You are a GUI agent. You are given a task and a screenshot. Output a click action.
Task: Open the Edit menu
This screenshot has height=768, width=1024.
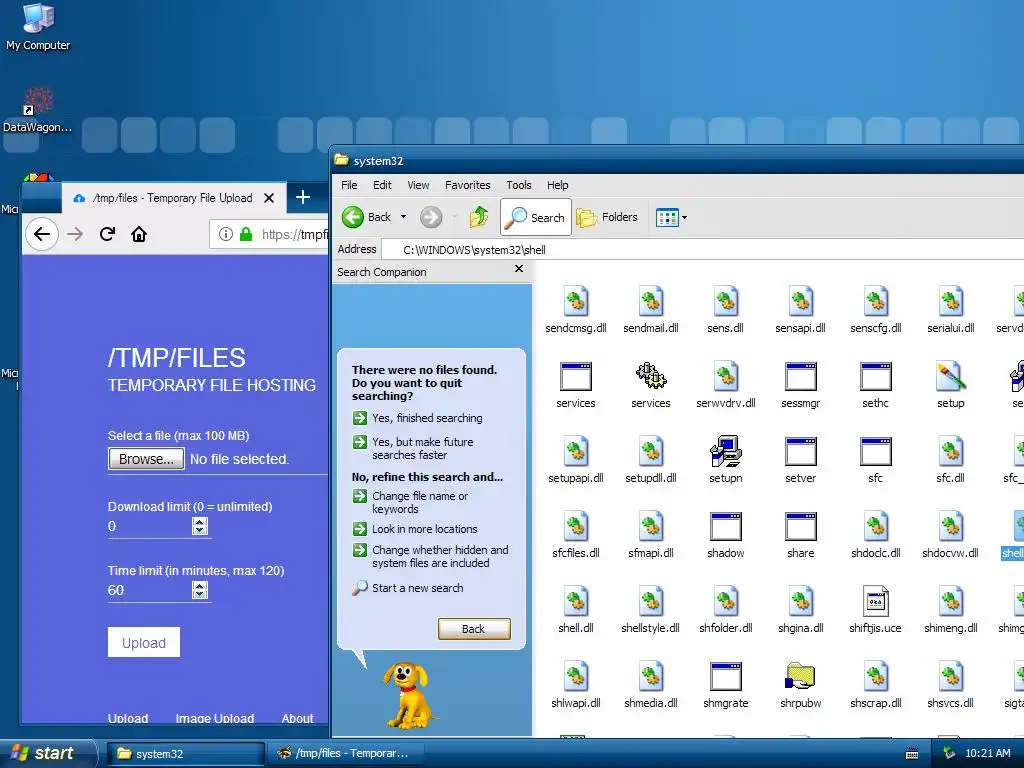[x=382, y=185]
